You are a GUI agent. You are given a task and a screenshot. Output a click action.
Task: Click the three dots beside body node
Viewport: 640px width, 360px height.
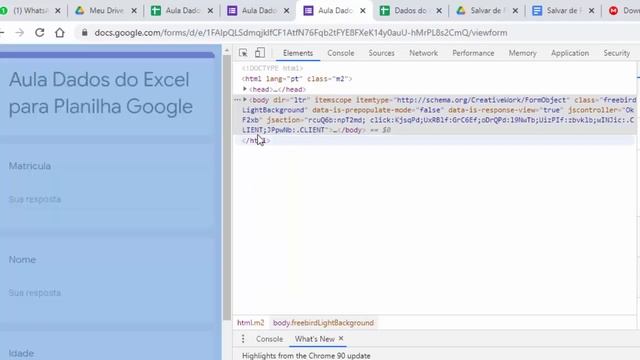[x=237, y=100]
